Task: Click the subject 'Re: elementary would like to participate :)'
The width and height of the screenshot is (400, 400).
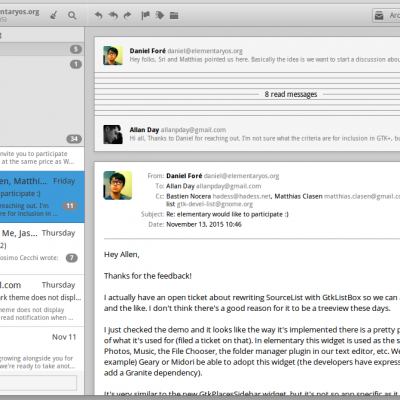Action: tap(227, 214)
